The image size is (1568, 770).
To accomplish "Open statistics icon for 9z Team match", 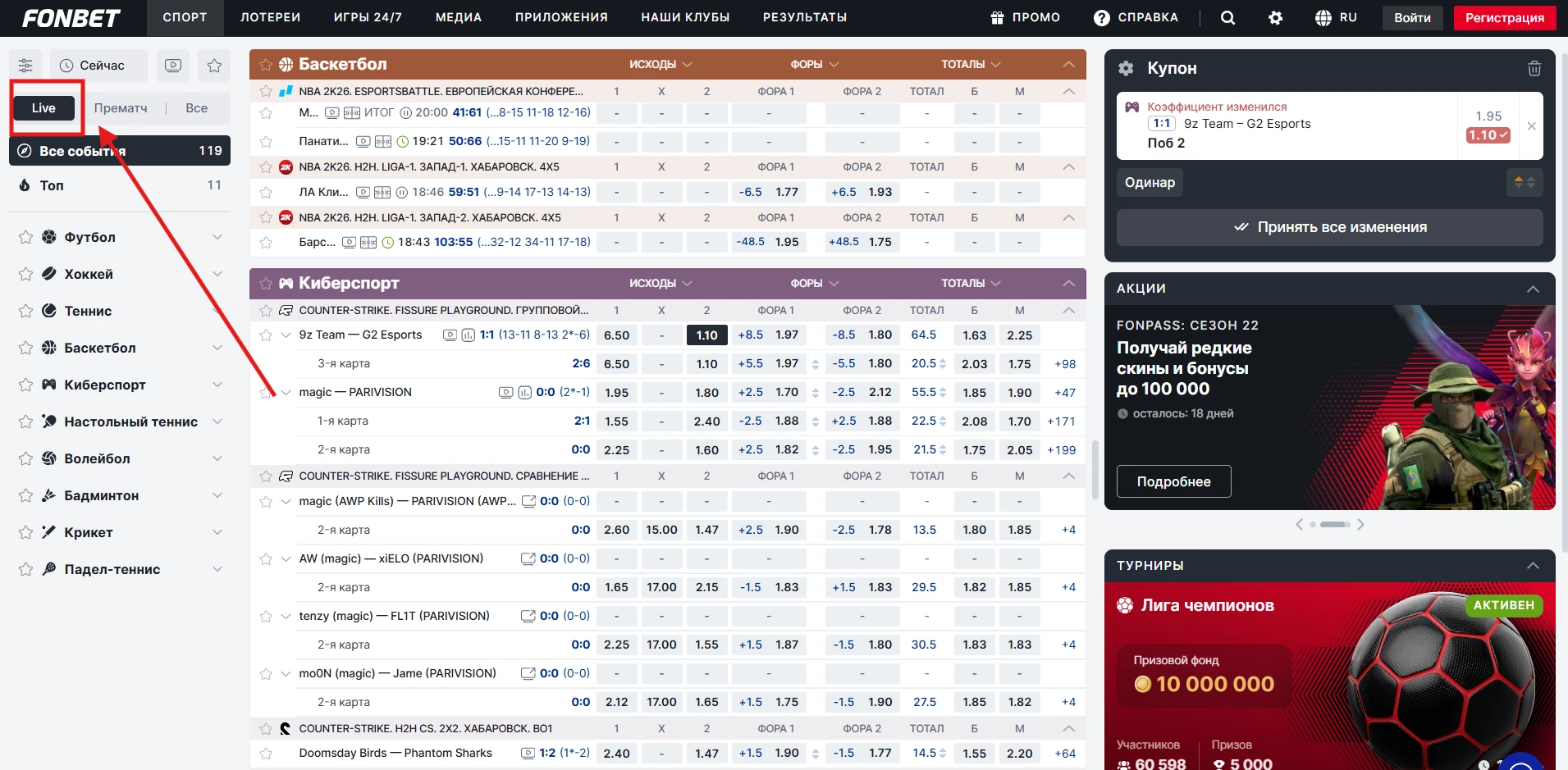I will [469, 335].
